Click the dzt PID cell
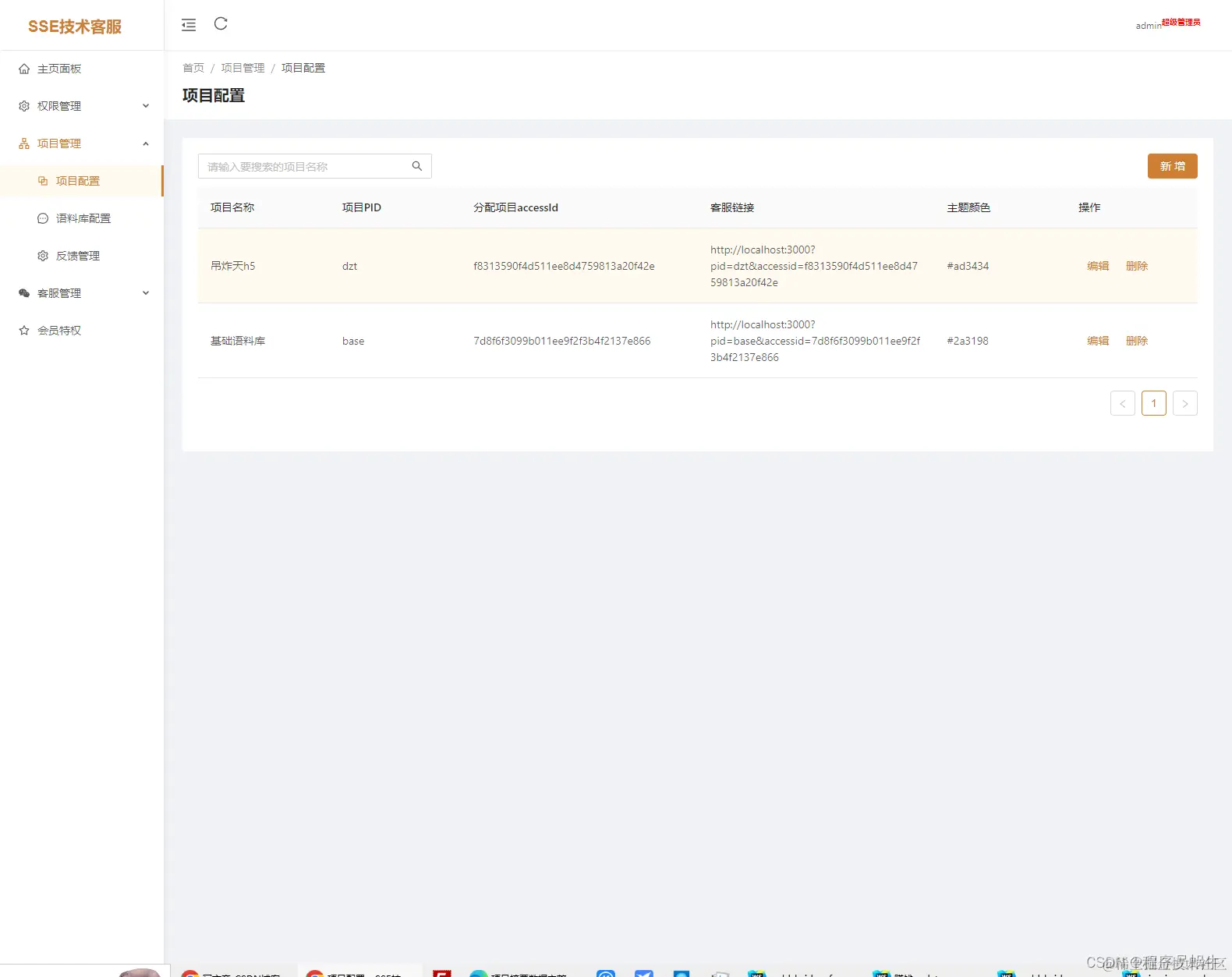This screenshot has height=977, width=1232. pos(349,266)
